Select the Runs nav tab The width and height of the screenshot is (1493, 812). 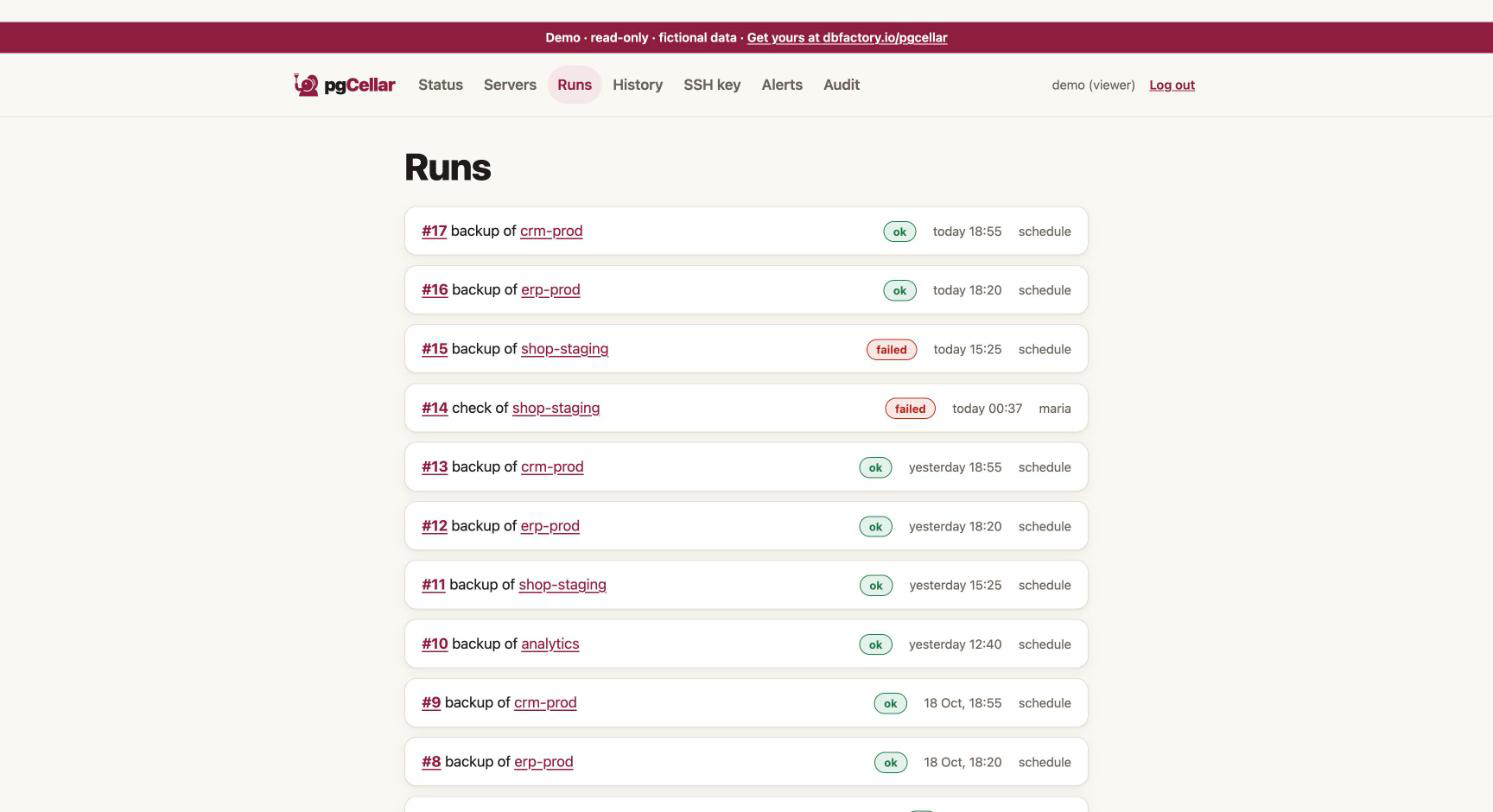(575, 85)
